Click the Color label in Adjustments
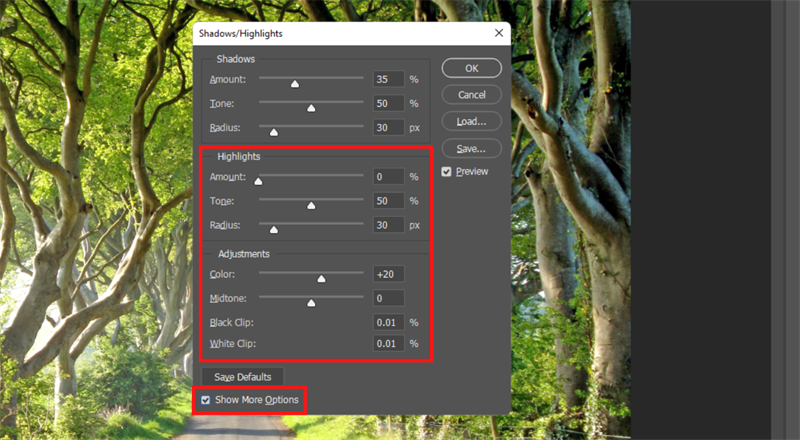This screenshot has width=800, height=440. 222,274
